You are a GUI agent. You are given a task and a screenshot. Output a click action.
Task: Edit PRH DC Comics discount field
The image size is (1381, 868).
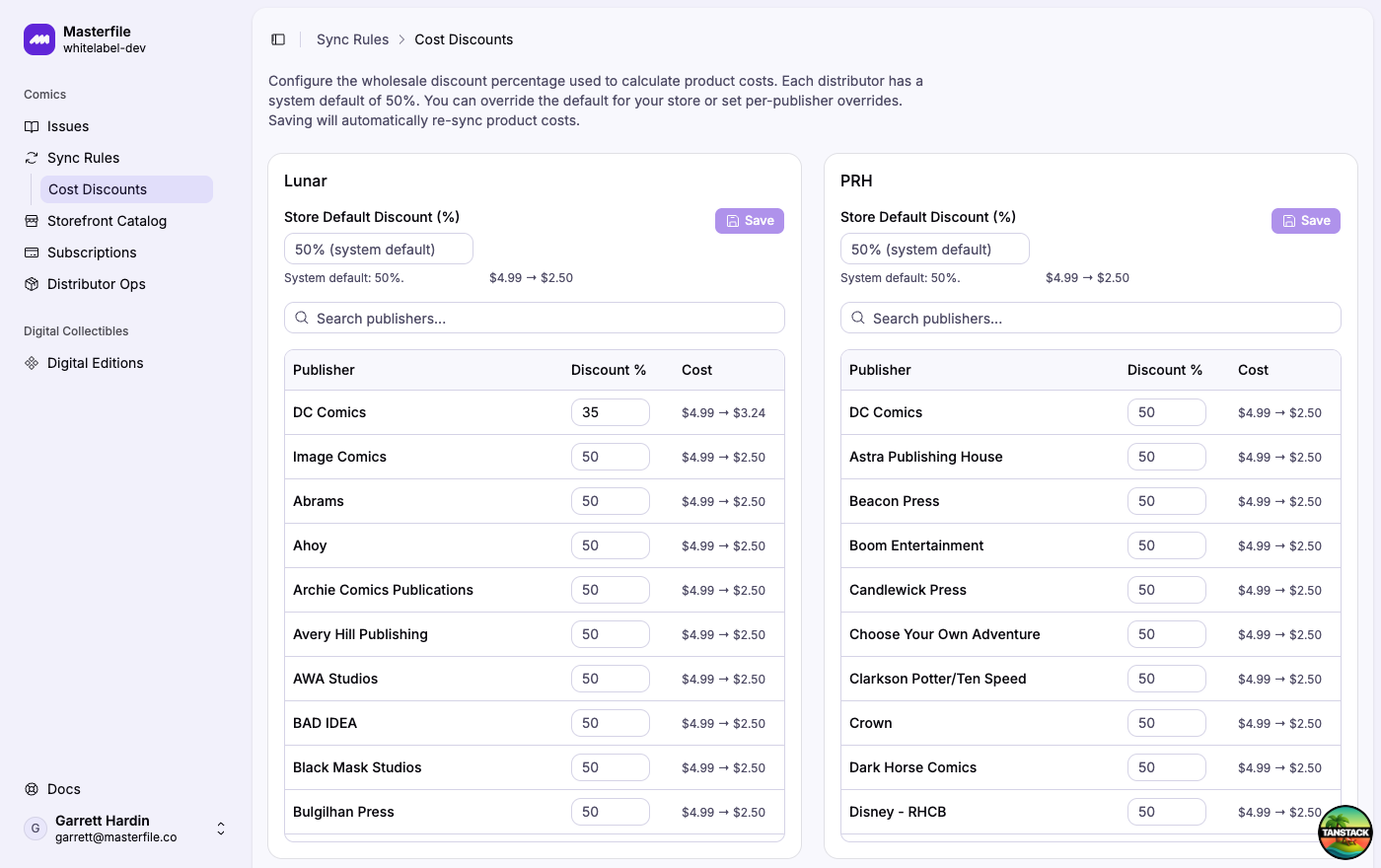1167,412
